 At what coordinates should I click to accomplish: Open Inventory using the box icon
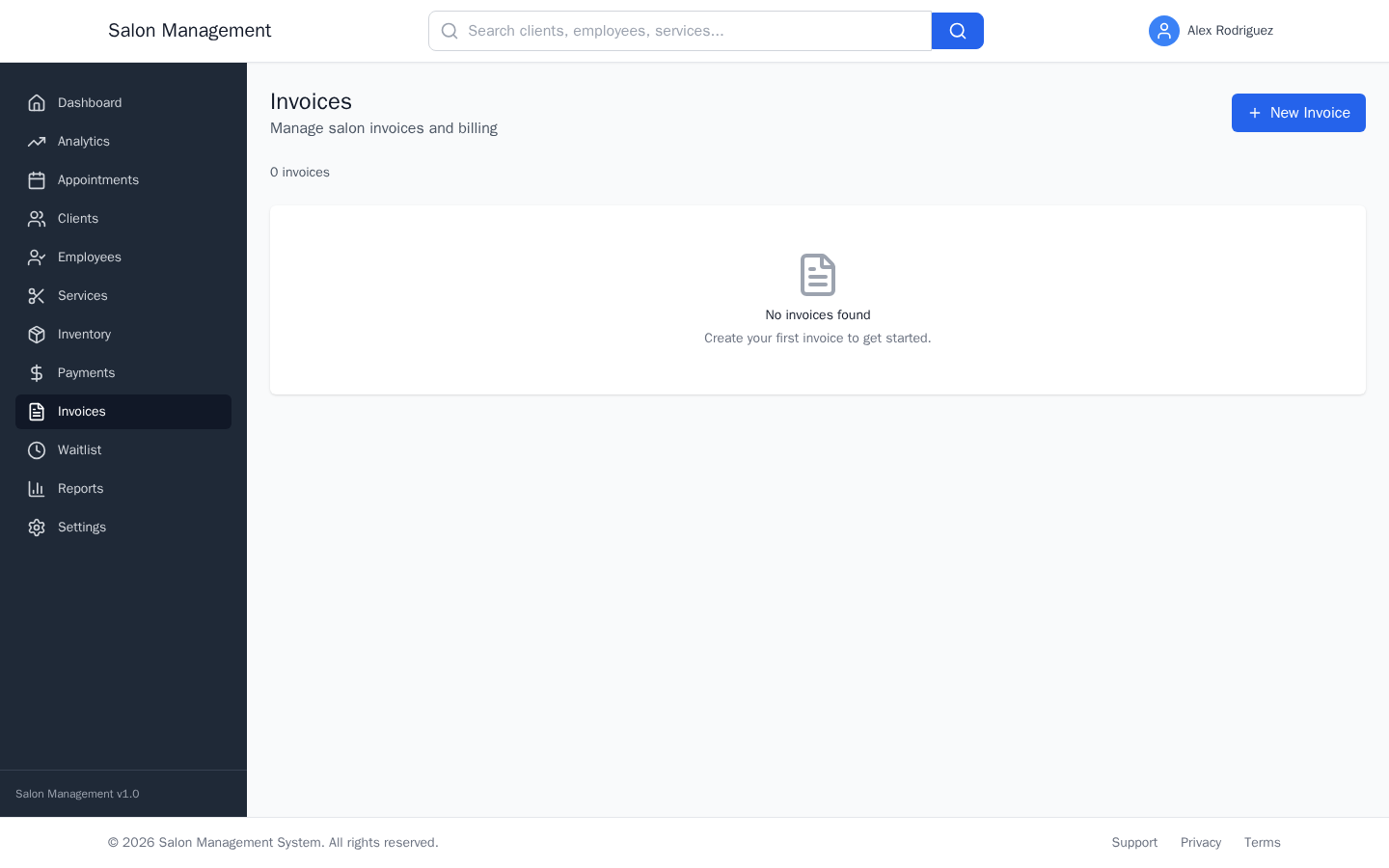pyautogui.click(x=37, y=335)
